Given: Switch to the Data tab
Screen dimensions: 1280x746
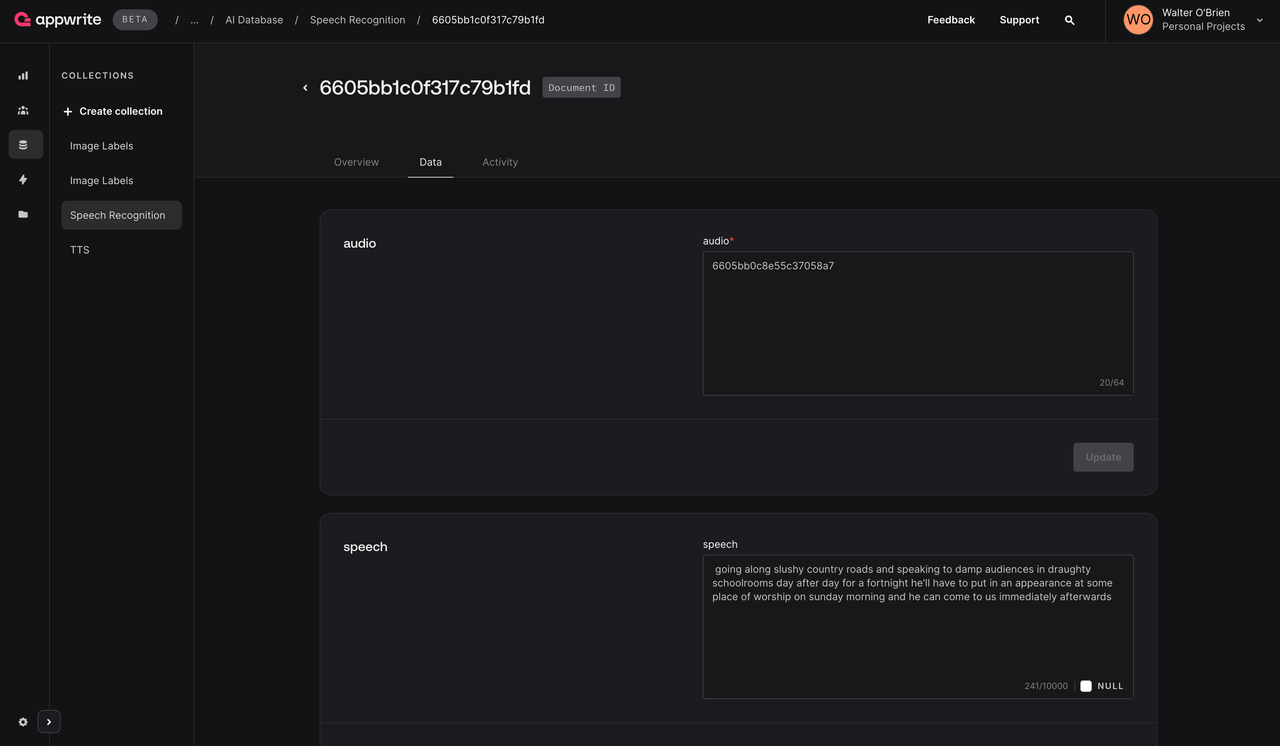Looking at the screenshot, I should coord(431,162).
